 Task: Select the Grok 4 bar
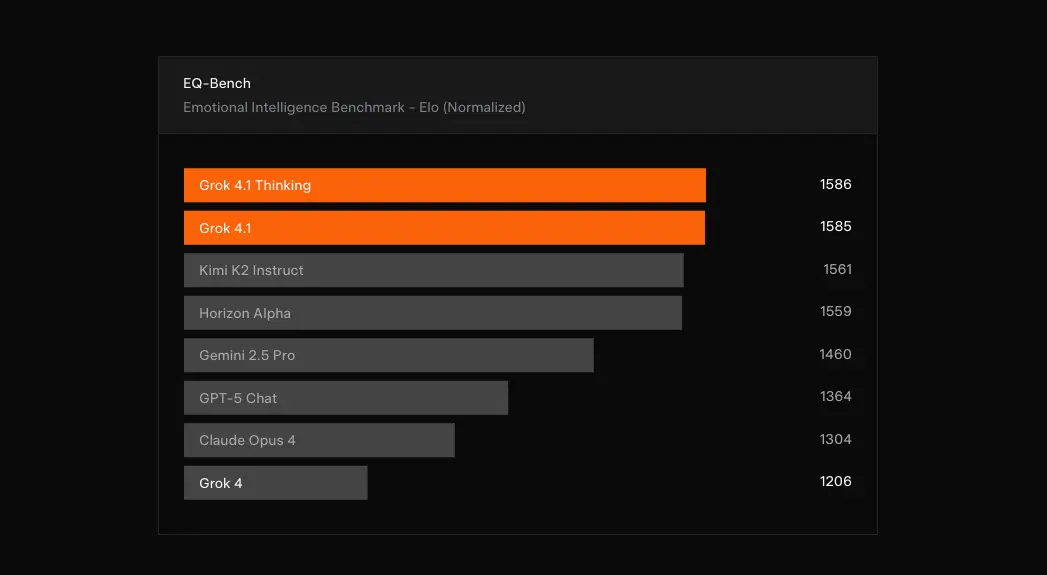click(x=276, y=483)
